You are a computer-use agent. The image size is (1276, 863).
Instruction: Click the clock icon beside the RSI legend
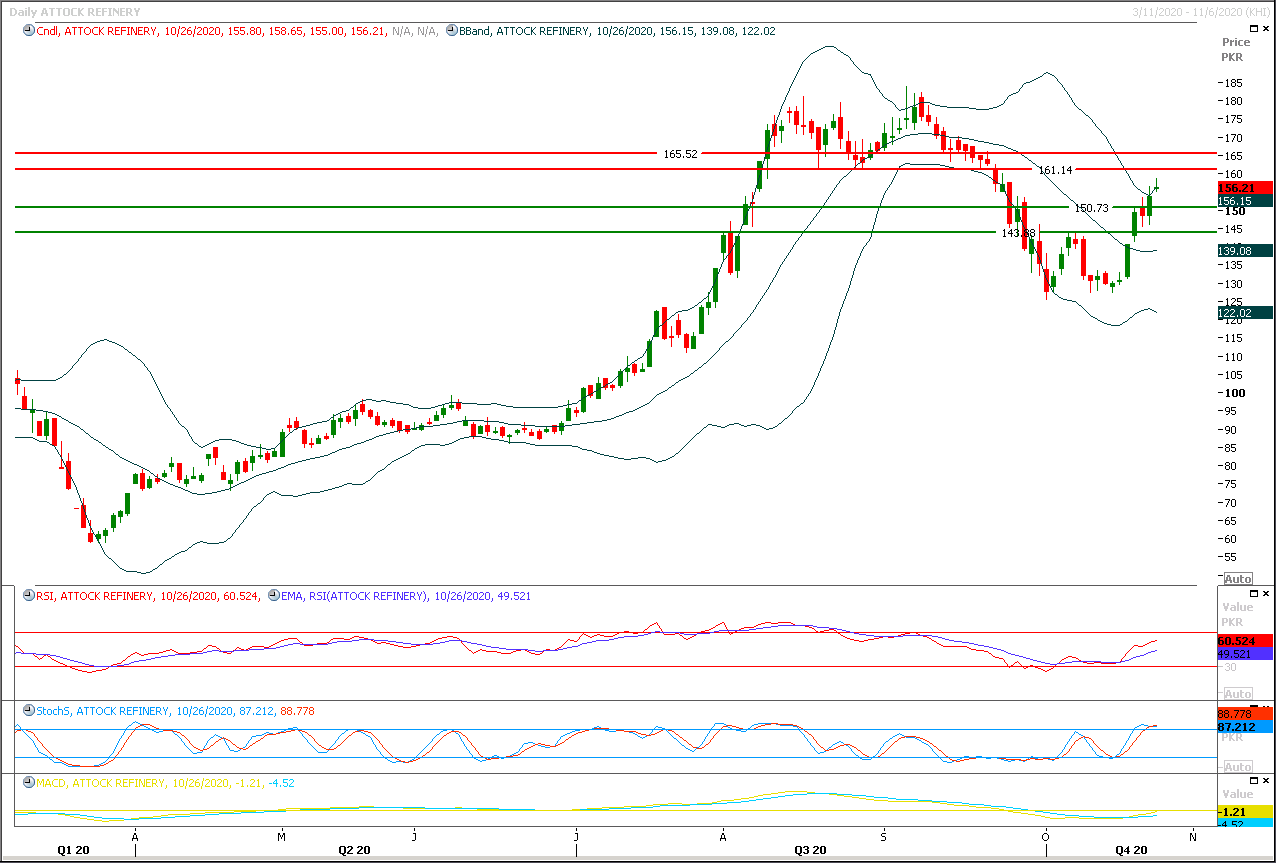point(28,596)
